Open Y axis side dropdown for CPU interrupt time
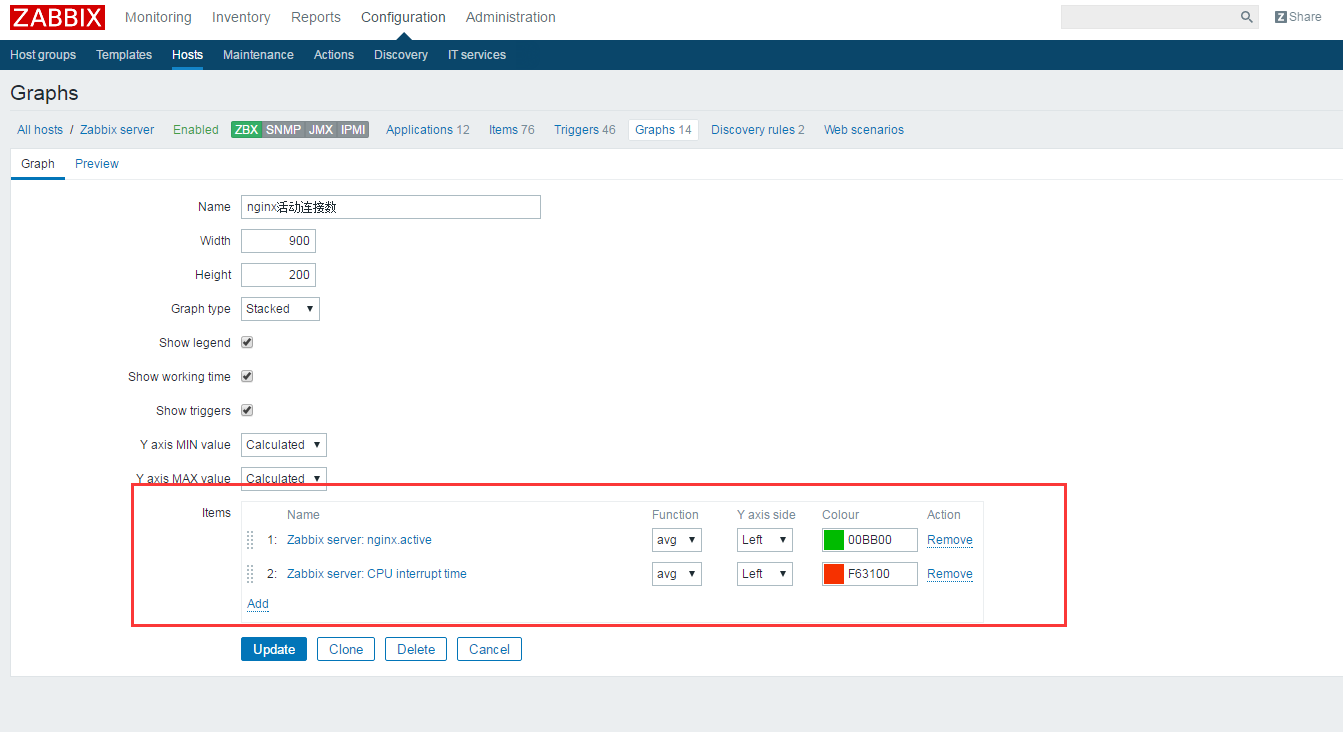The width and height of the screenshot is (1343, 732). [765, 574]
